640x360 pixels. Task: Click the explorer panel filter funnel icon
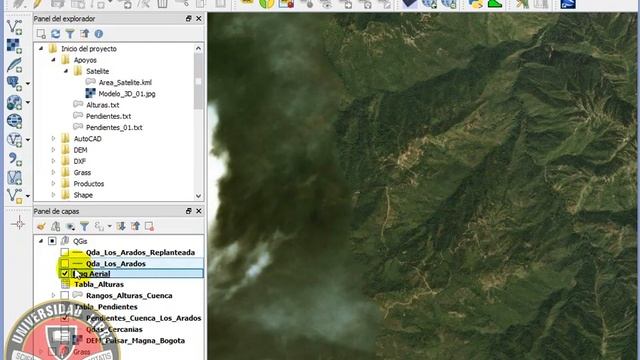click(x=70, y=34)
